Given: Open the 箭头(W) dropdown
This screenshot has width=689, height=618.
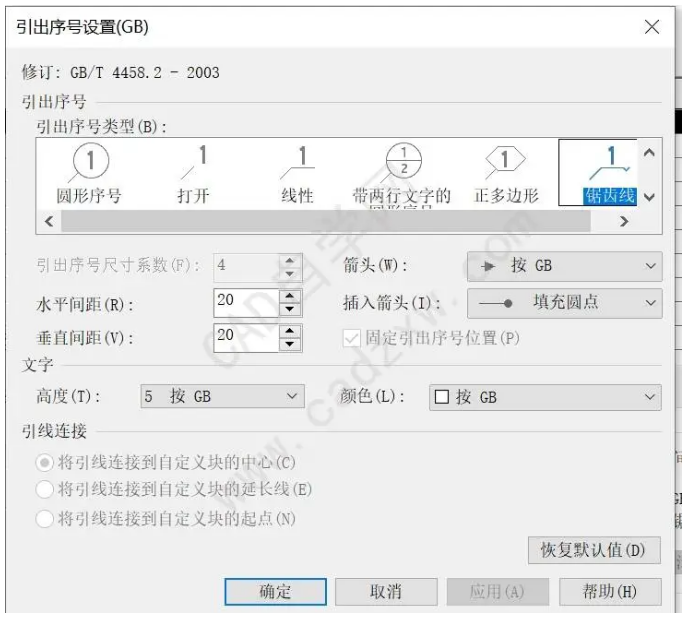Looking at the screenshot, I should 565,266.
